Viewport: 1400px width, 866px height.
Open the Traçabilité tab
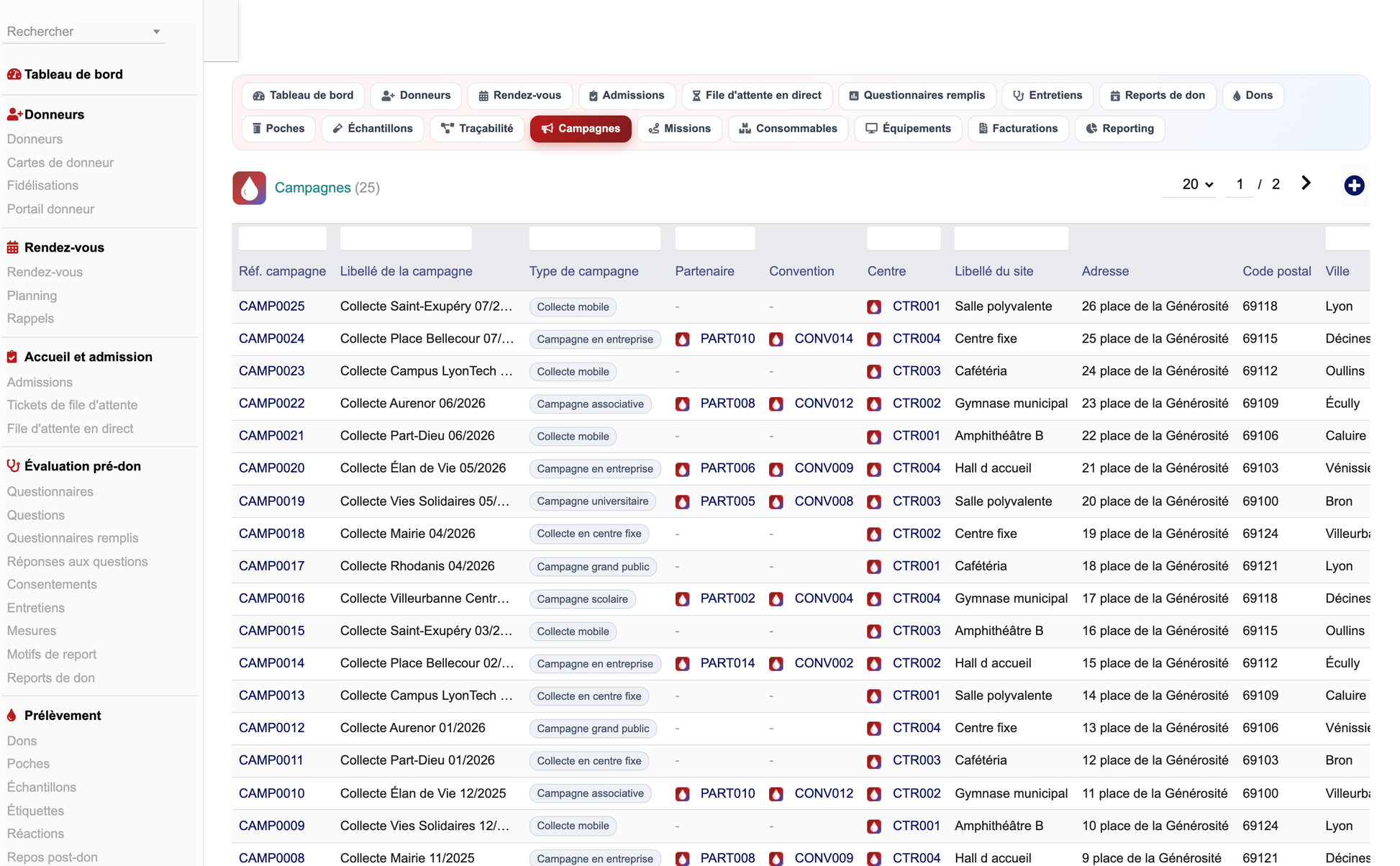pos(477,129)
